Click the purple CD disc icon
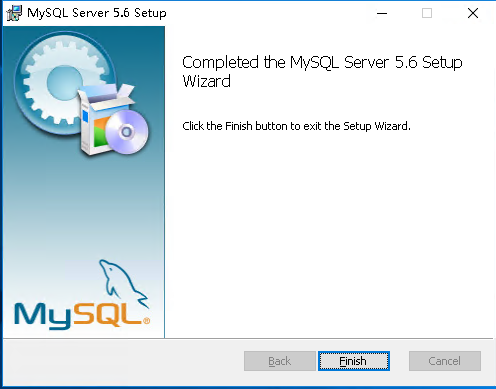Image resolution: width=496 pixels, height=389 pixels. pos(127,132)
